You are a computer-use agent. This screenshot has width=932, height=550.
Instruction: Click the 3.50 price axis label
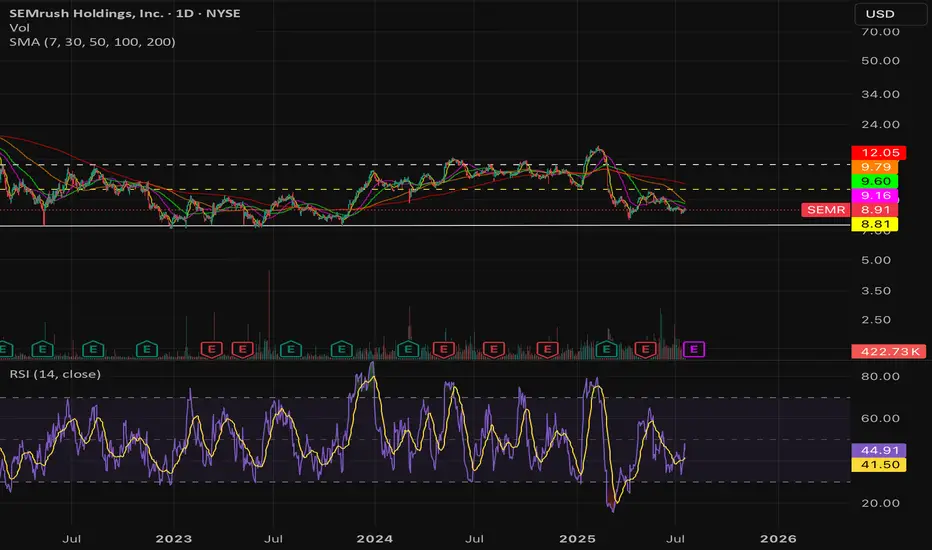(x=876, y=291)
